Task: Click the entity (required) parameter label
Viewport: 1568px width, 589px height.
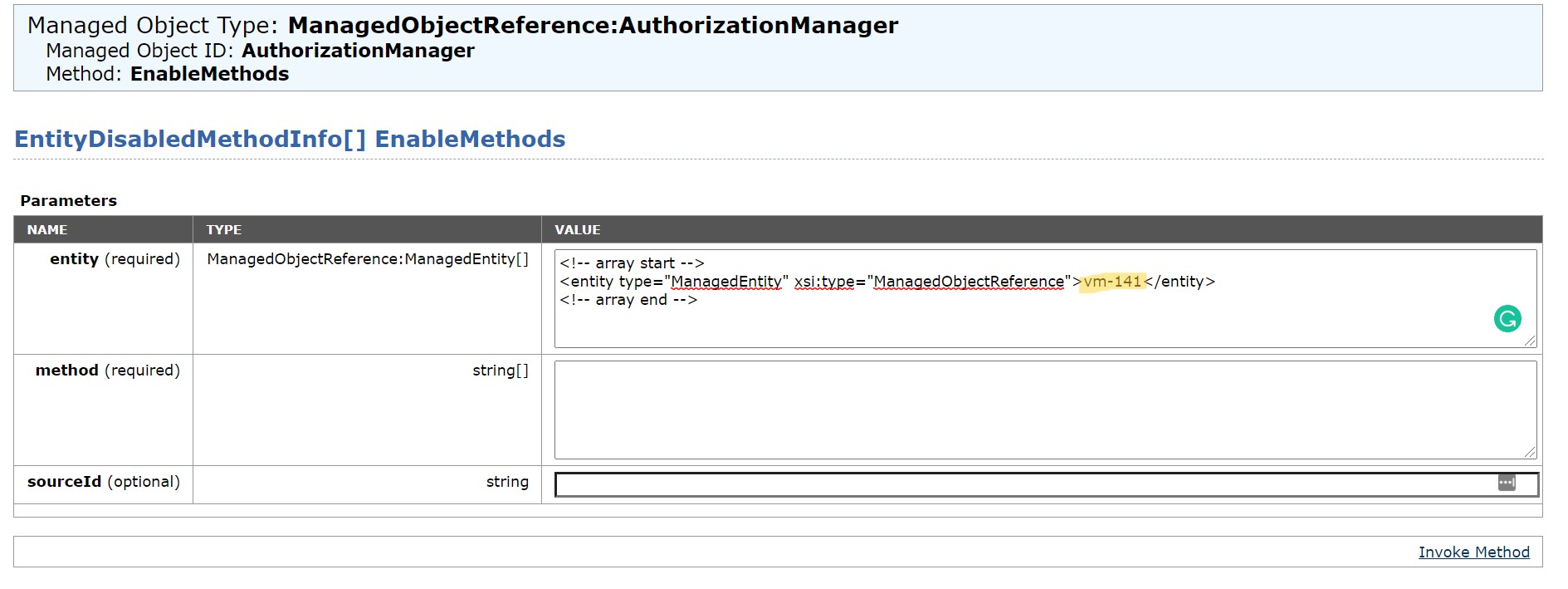Action: [x=115, y=259]
